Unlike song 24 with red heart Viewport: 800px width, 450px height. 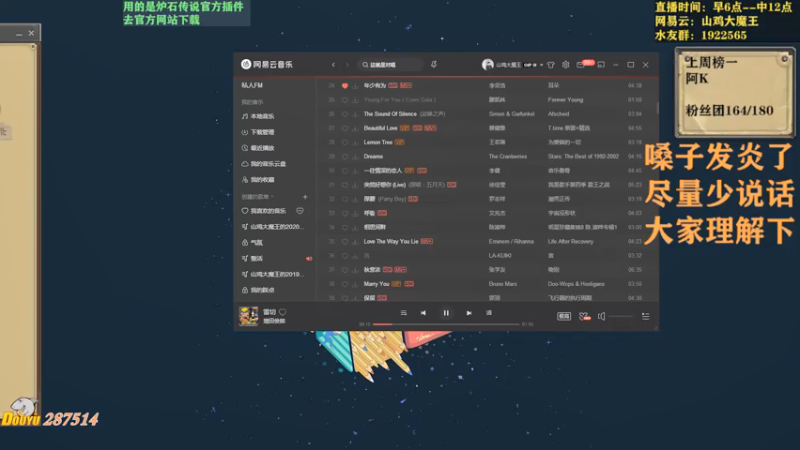pos(345,86)
